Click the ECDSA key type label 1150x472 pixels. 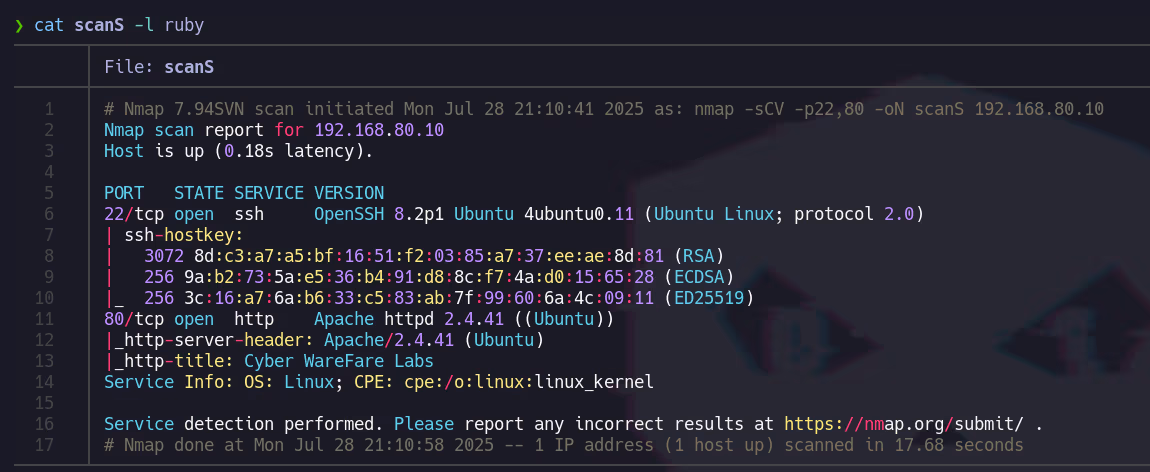[704, 277]
